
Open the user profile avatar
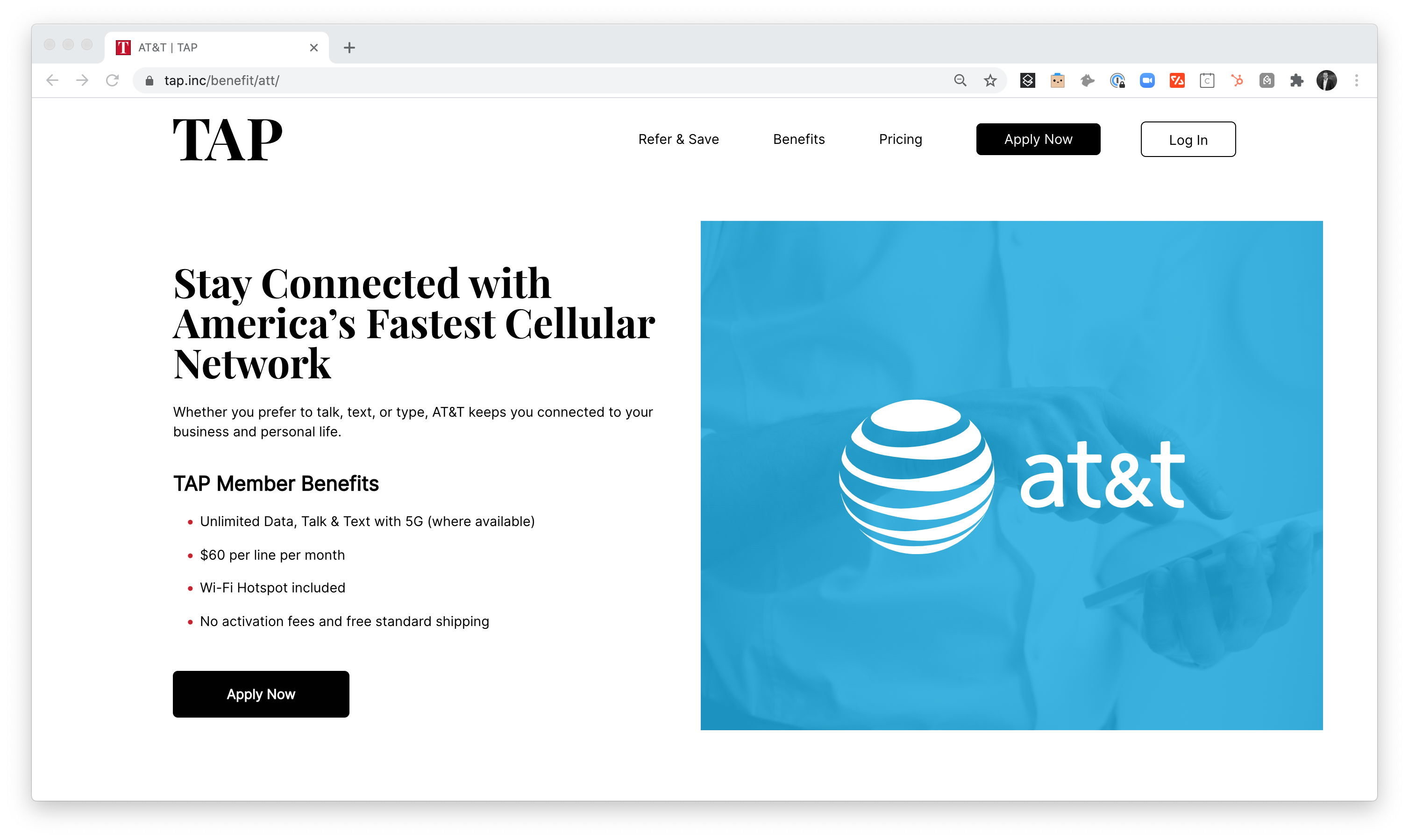pos(1326,80)
